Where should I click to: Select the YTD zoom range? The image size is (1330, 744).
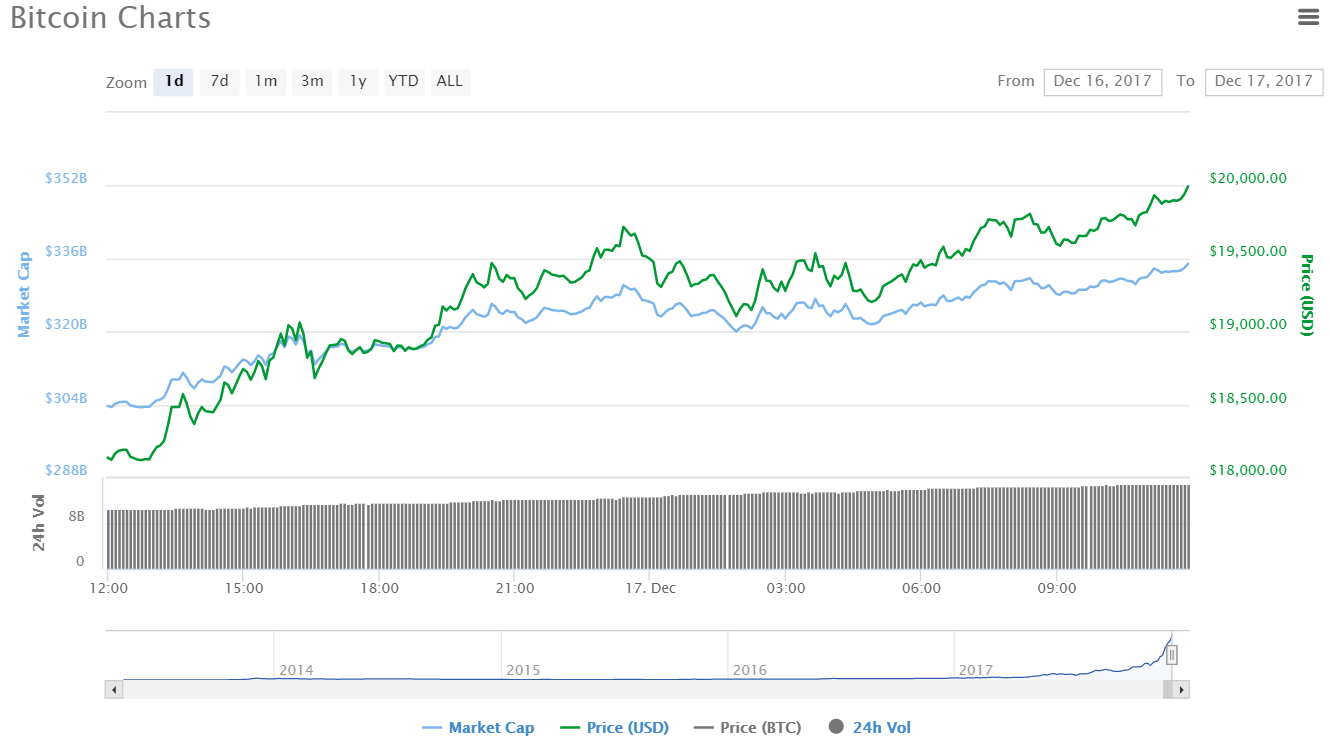coord(404,82)
